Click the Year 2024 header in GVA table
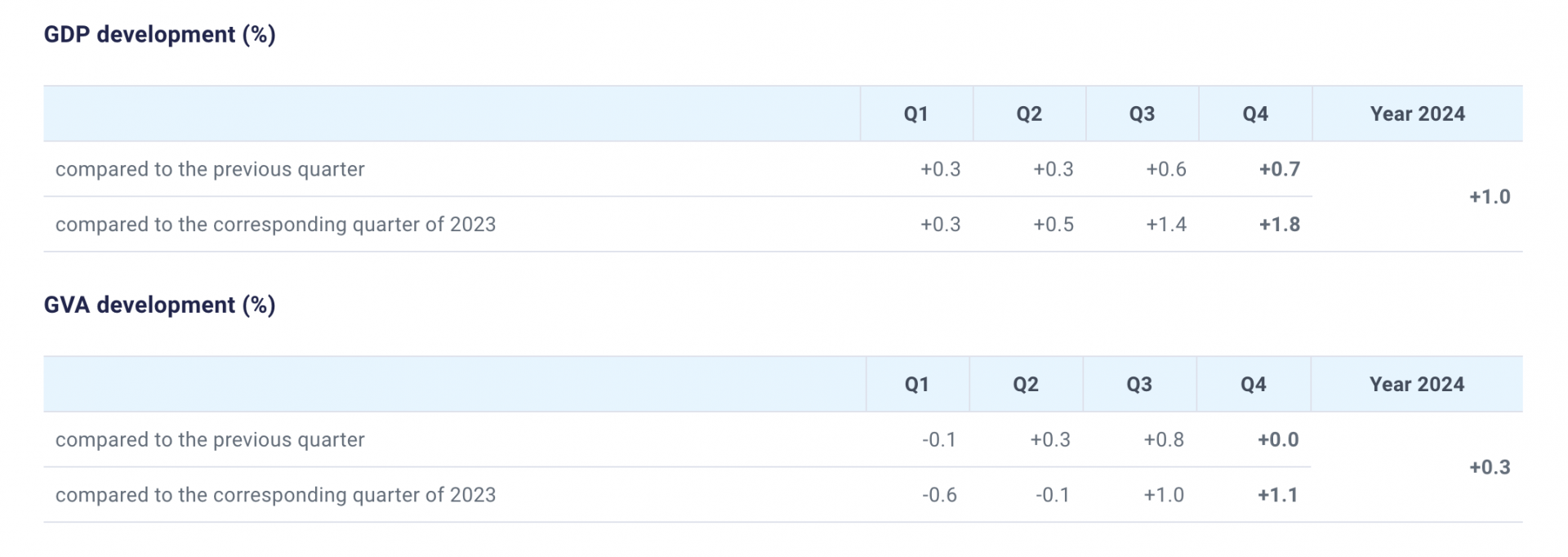 coord(1416,385)
